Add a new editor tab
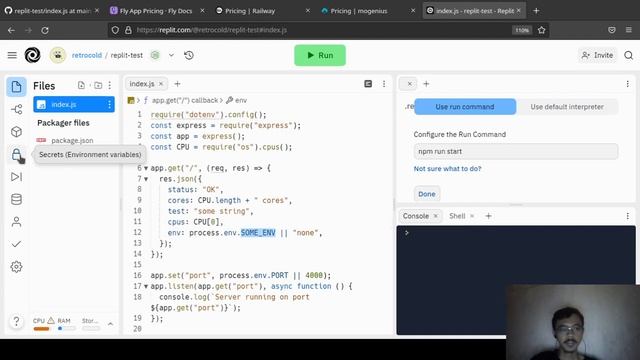 (x=177, y=84)
